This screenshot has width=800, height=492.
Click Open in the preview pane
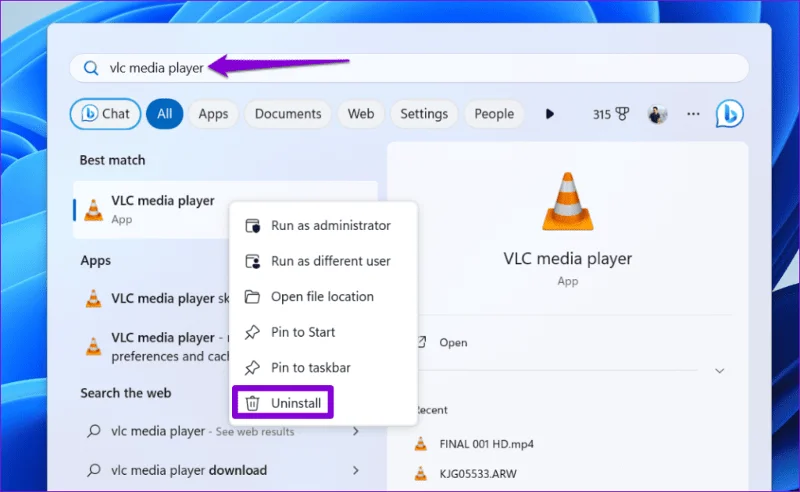pos(453,342)
